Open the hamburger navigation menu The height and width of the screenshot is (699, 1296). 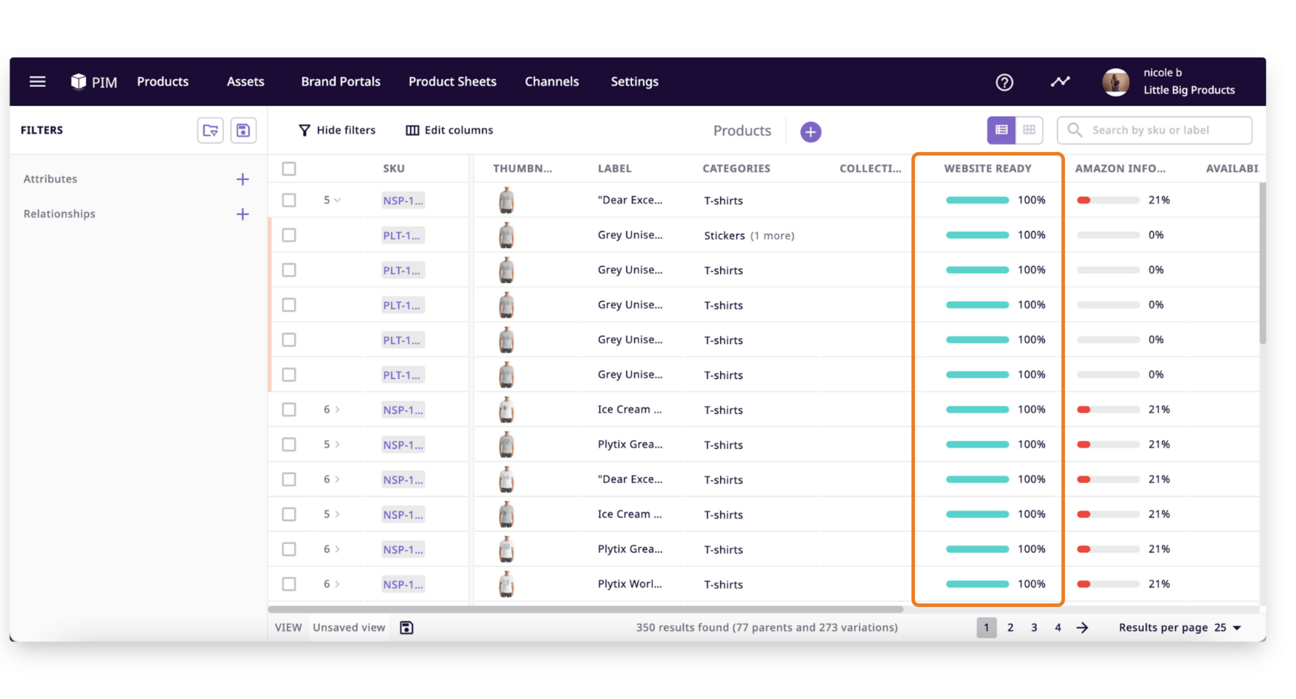(37, 82)
